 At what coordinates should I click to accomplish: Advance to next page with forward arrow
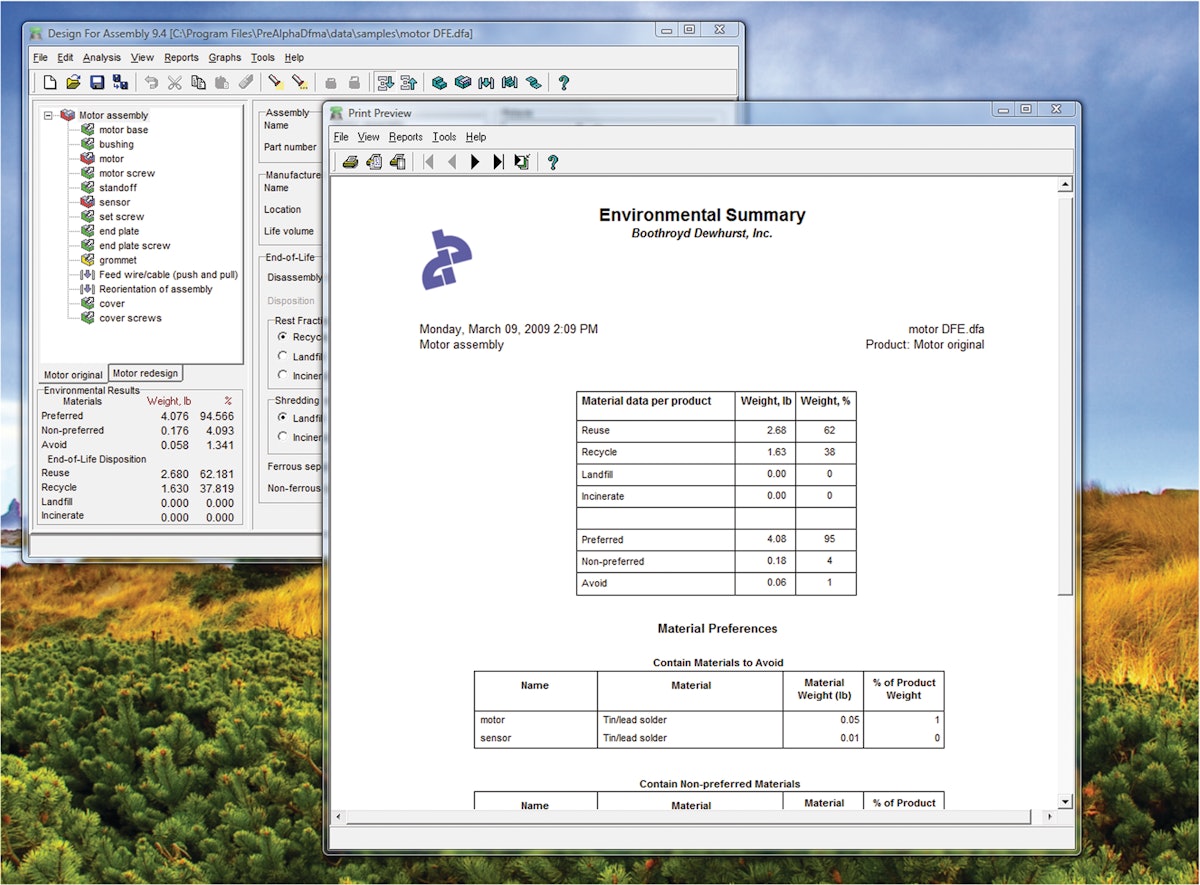click(x=475, y=161)
